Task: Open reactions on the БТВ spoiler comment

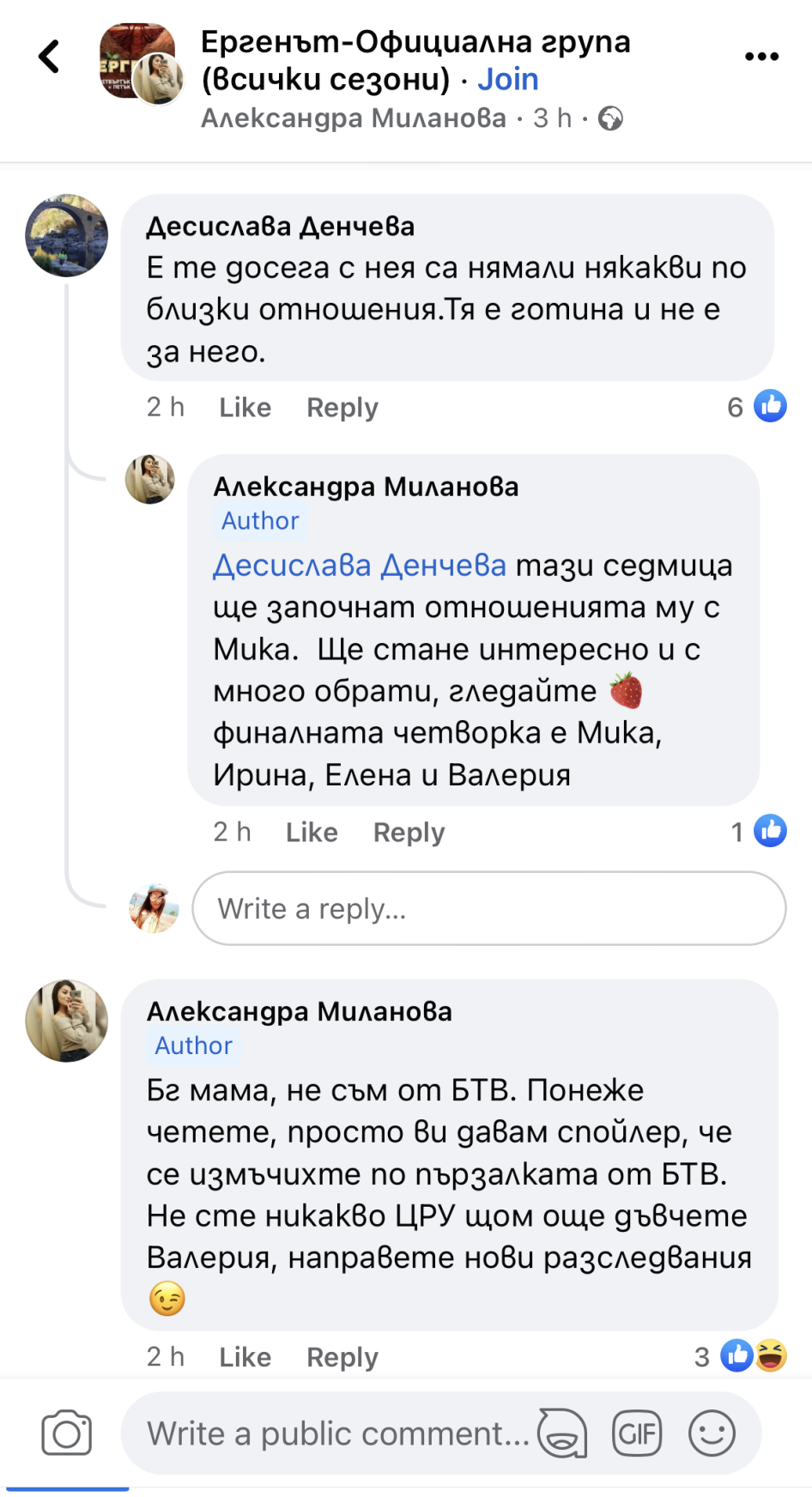Action: pos(753,1356)
